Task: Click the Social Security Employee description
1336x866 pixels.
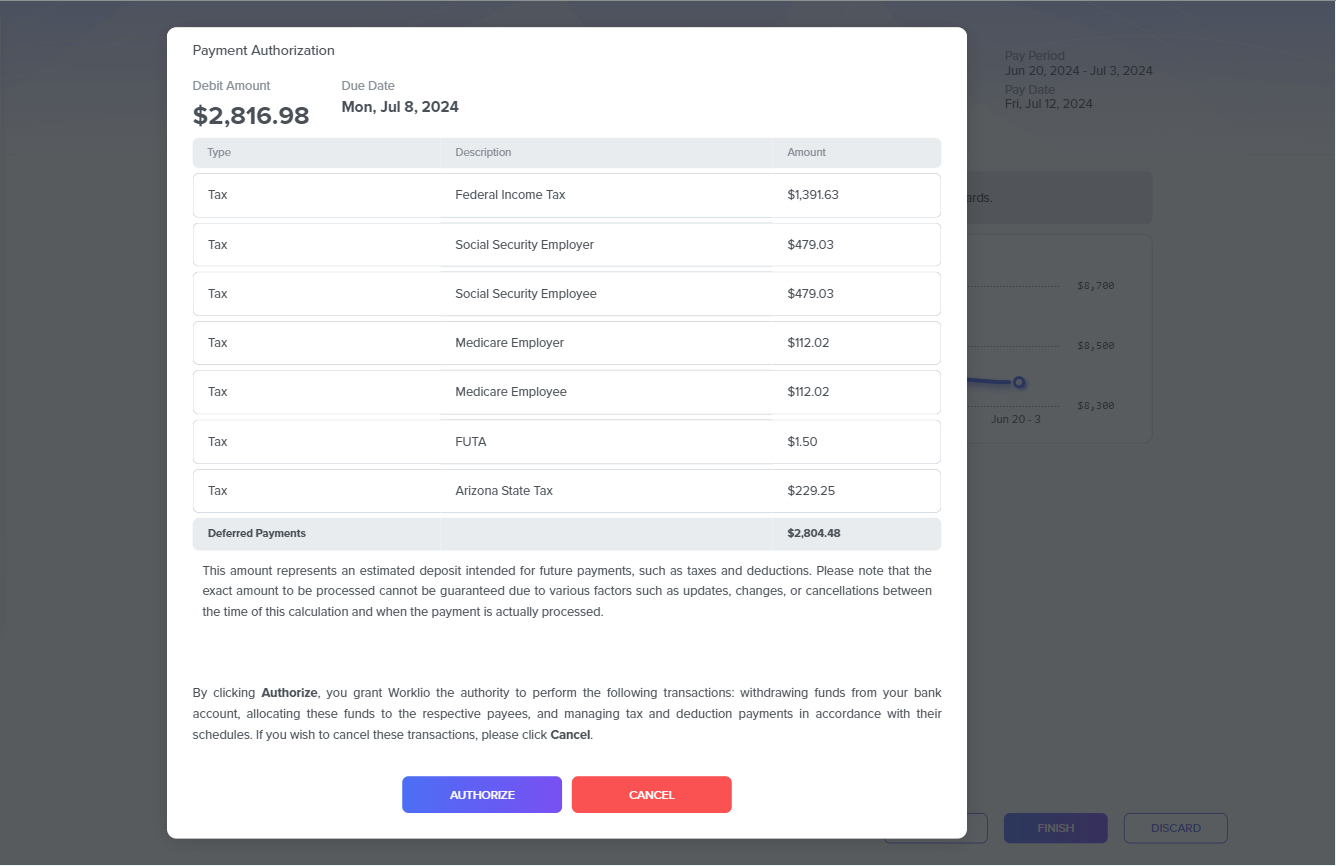Action: coord(525,294)
